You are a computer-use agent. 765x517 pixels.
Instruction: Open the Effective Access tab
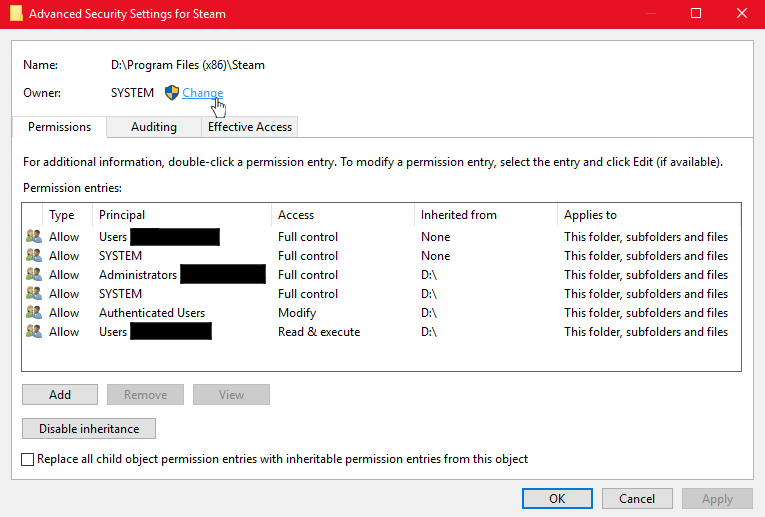tap(249, 127)
